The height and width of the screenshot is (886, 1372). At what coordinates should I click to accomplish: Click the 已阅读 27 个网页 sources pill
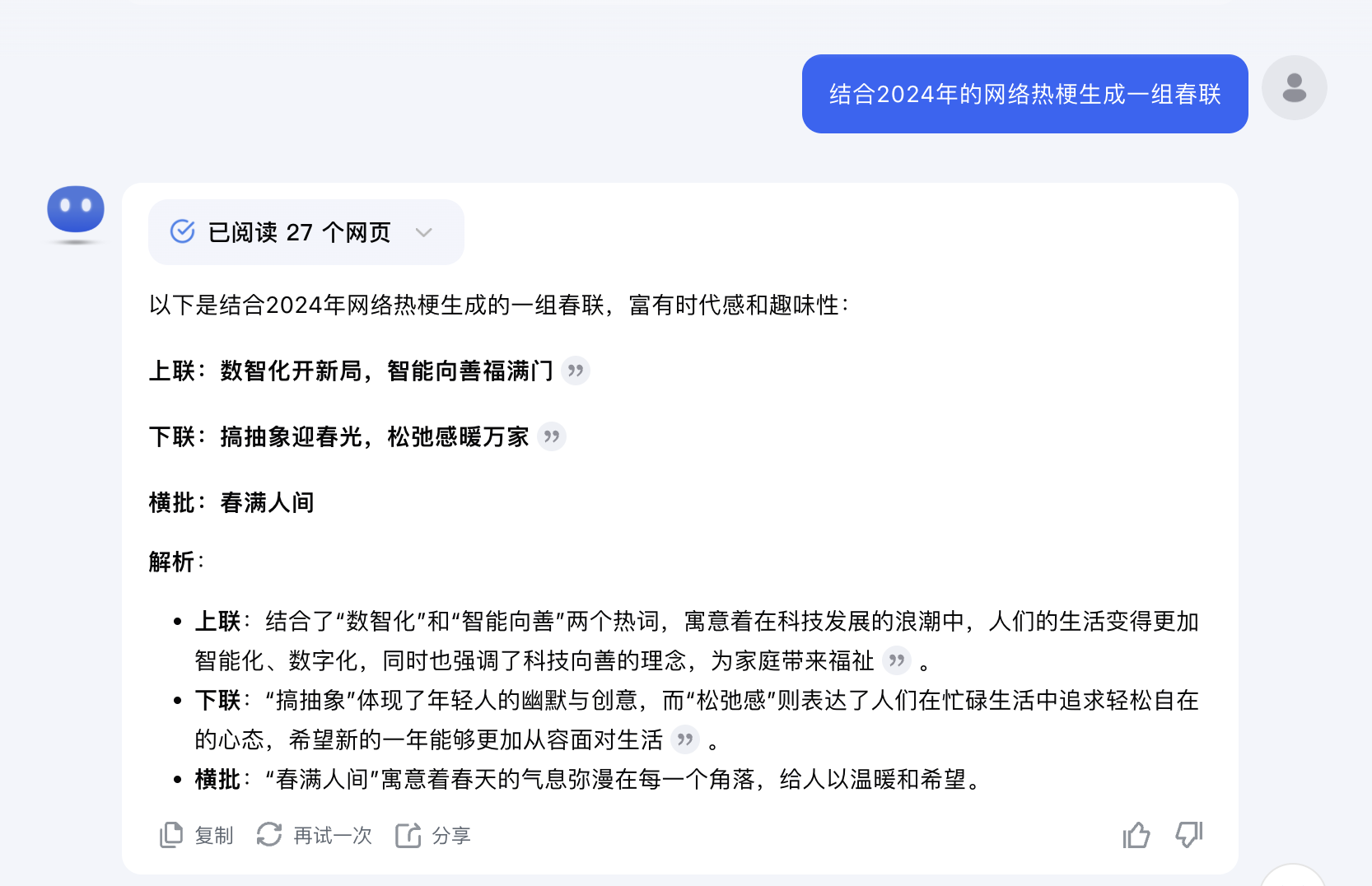click(x=300, y=232)
